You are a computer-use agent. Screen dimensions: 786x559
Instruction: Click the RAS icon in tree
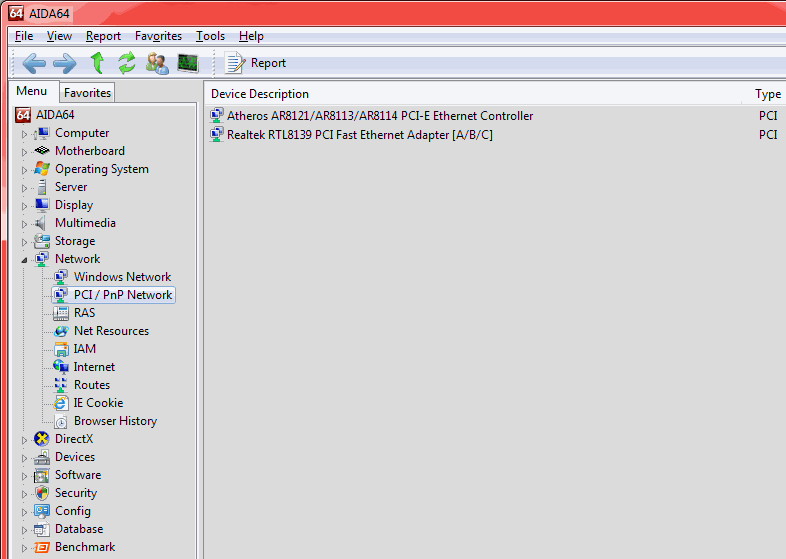pos(61,313)
